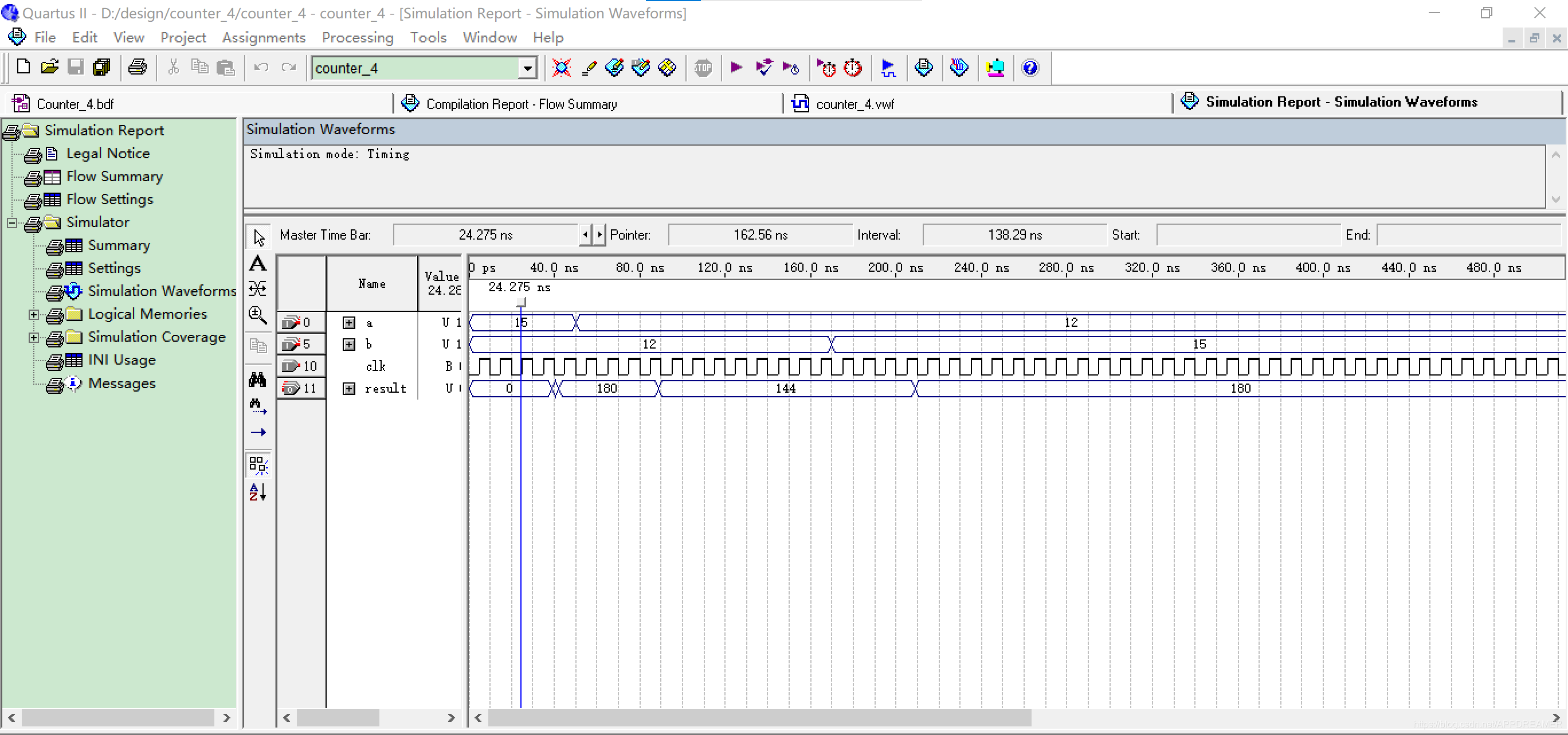The width and height of the screenshot is (1568, 735).
Task: Click the Stop Processing icon
Action: click(x=703, y=68)
